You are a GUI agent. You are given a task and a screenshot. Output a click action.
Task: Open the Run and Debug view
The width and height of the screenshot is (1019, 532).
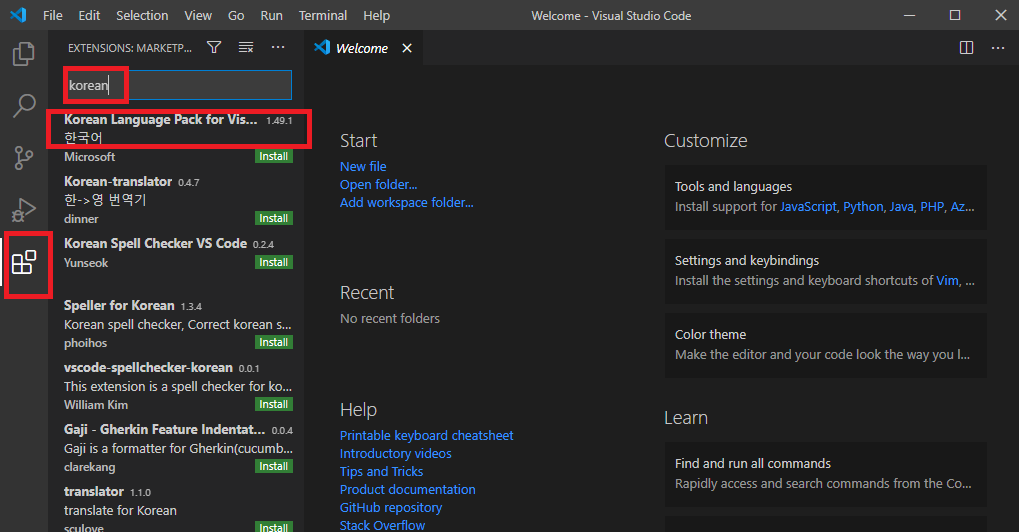coord(23,210)
